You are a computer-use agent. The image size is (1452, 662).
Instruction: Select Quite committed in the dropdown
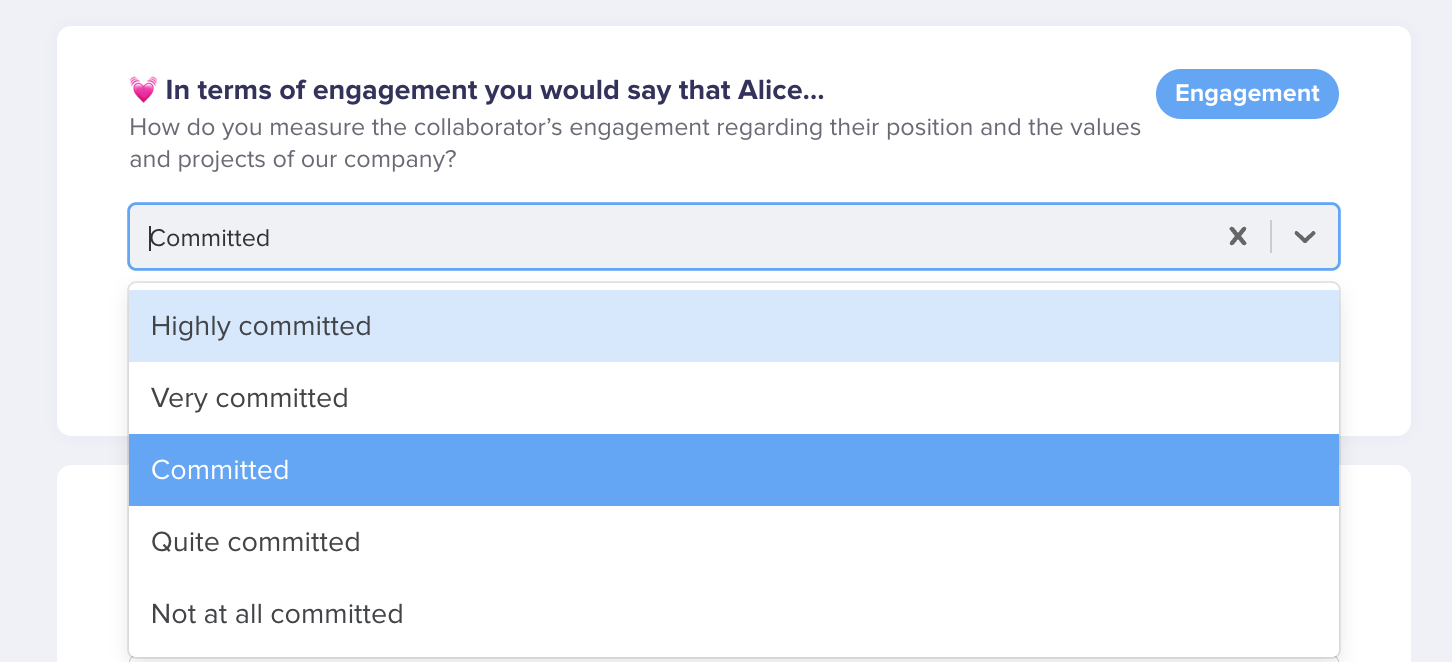pyautogui.click(x=734, y=542)
